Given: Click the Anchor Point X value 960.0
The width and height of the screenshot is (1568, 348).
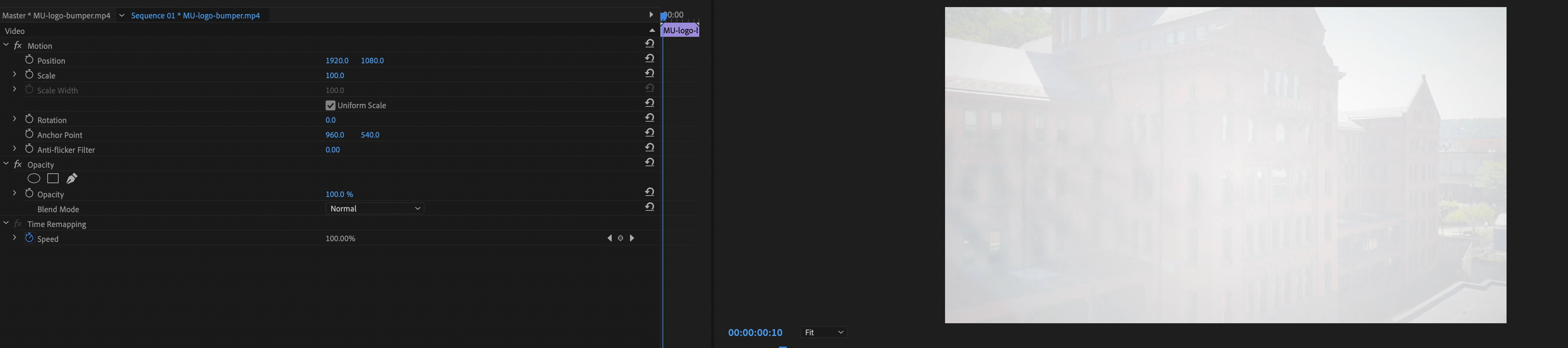Looking at the screenshot, I should pos(335,135).
